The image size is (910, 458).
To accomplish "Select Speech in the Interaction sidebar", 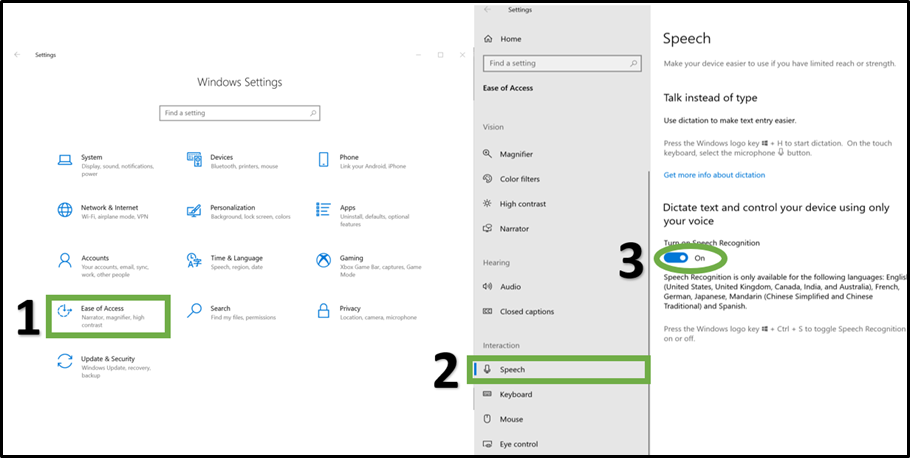I will tap(512, 369).
